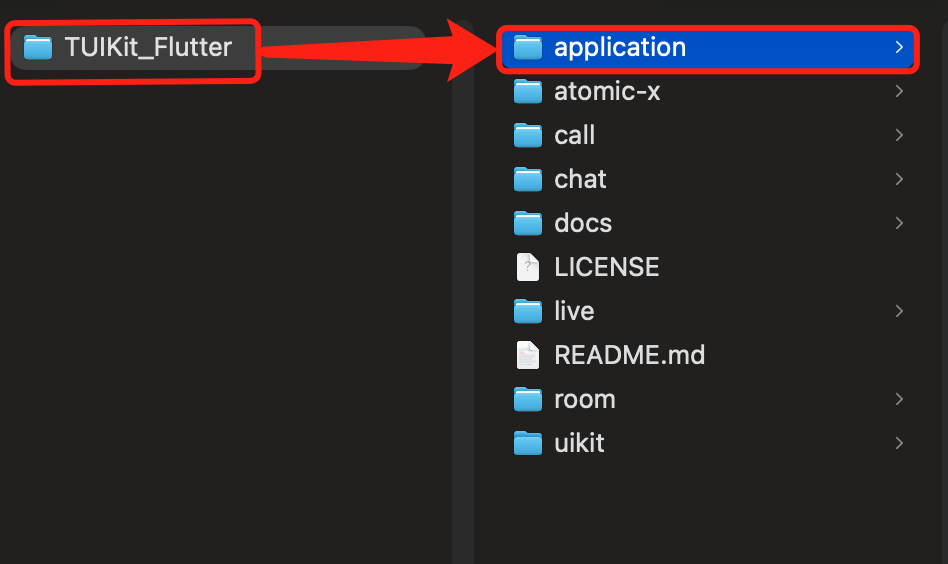Select the "atomic-x" folder name
Viewport: 948px width, 564px height.
pyautogui.click(x=607, y=92)
